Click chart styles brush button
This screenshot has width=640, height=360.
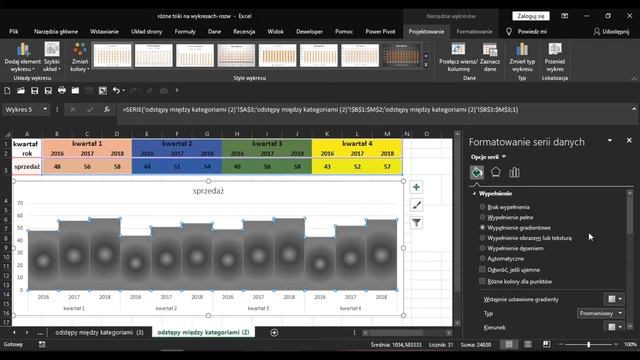pos(416,205)
